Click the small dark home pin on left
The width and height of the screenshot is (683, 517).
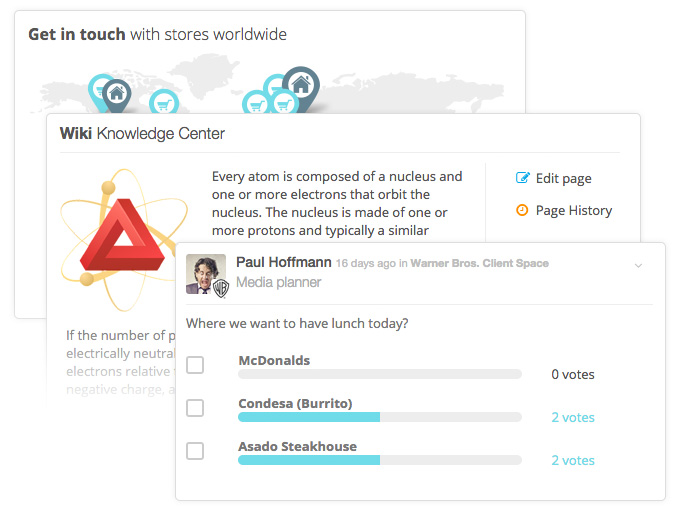pos(116,95)
